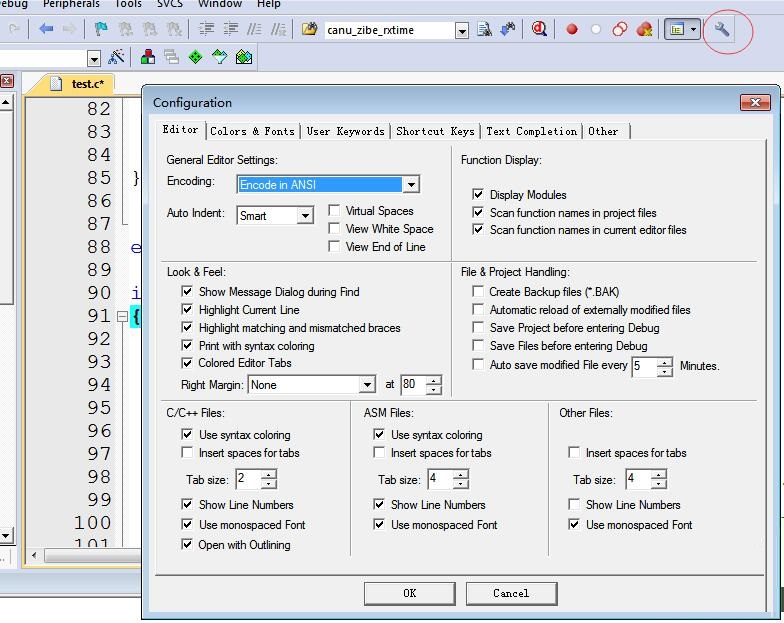The width and height of the screenshot is (784, 623).
Task: Click the Go to Next Bookmark icon
Action: (x=150, y=30)
